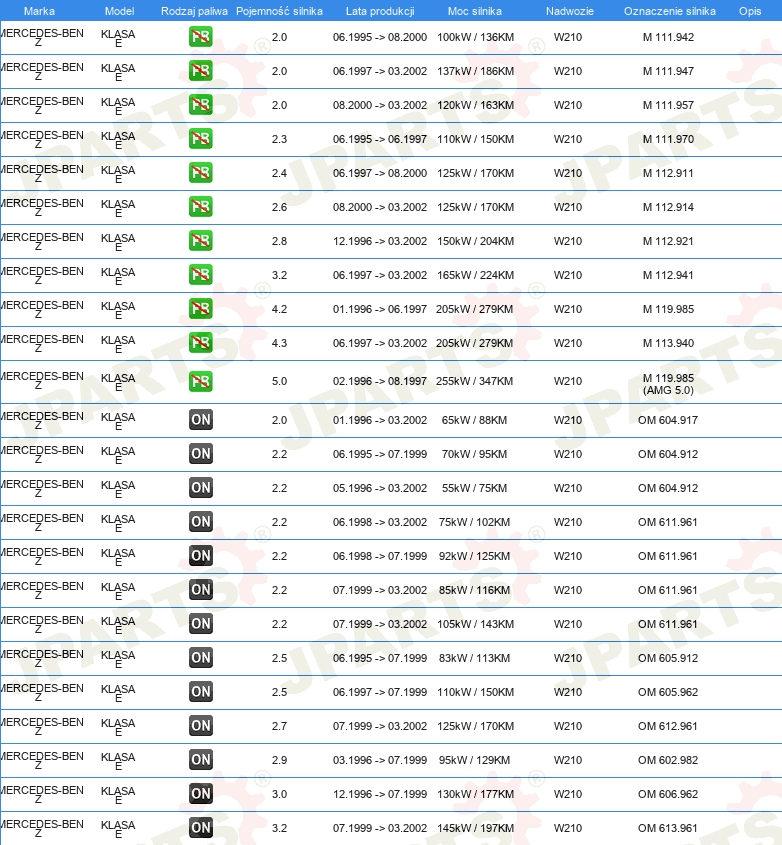Select engine code OM 604.917

coord(668,420)
